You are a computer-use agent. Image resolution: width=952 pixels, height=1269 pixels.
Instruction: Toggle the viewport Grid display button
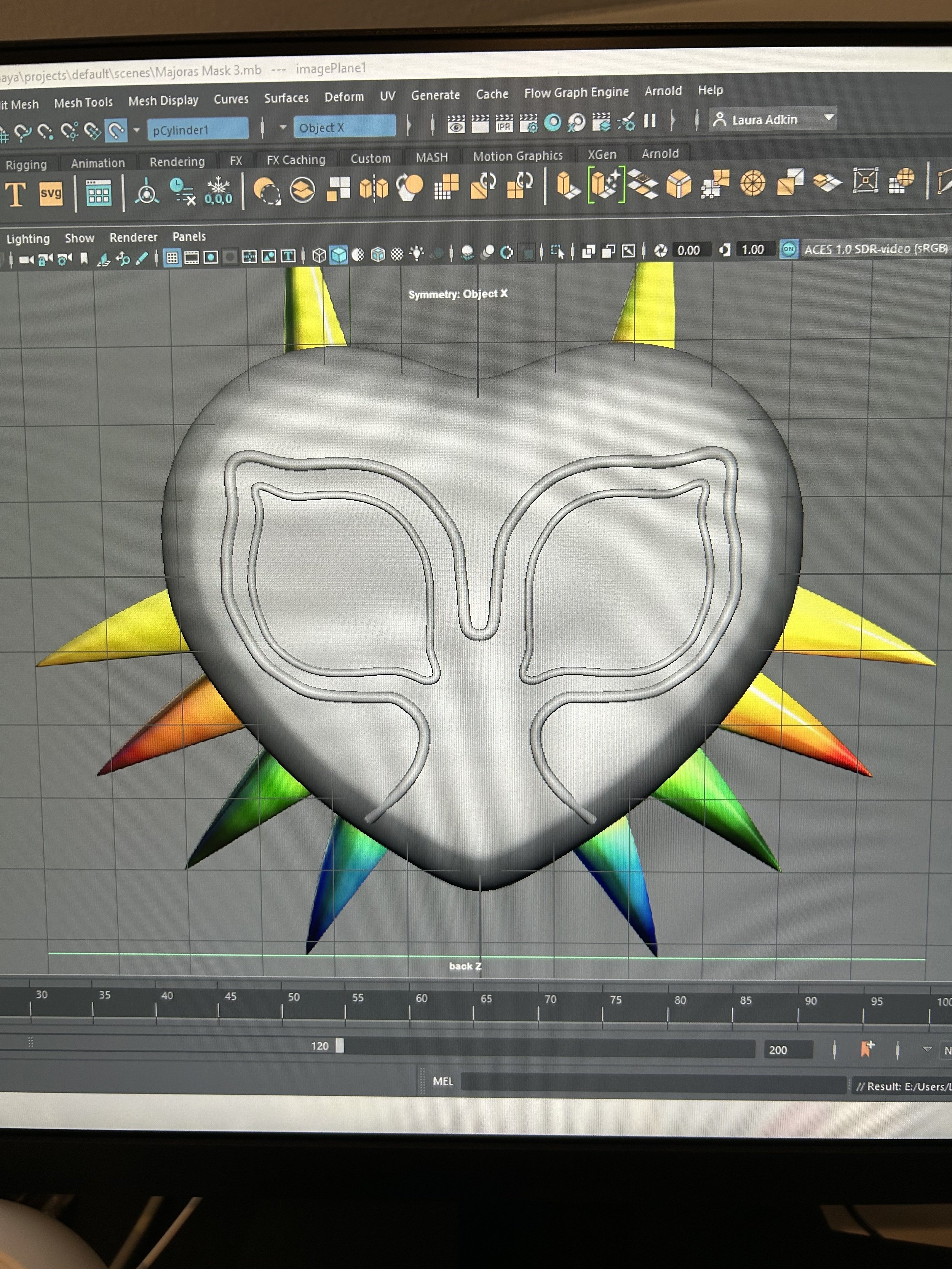pos(172,258)
